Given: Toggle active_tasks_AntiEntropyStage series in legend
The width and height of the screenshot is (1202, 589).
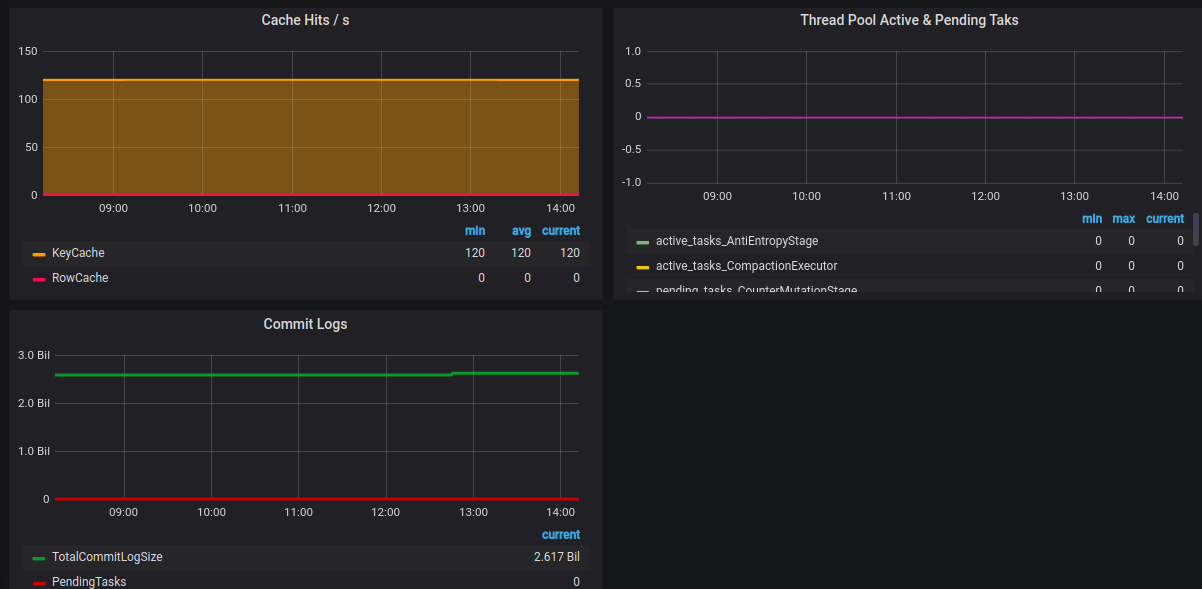Looking at the screenshot, I should click(x=737, y=241).
